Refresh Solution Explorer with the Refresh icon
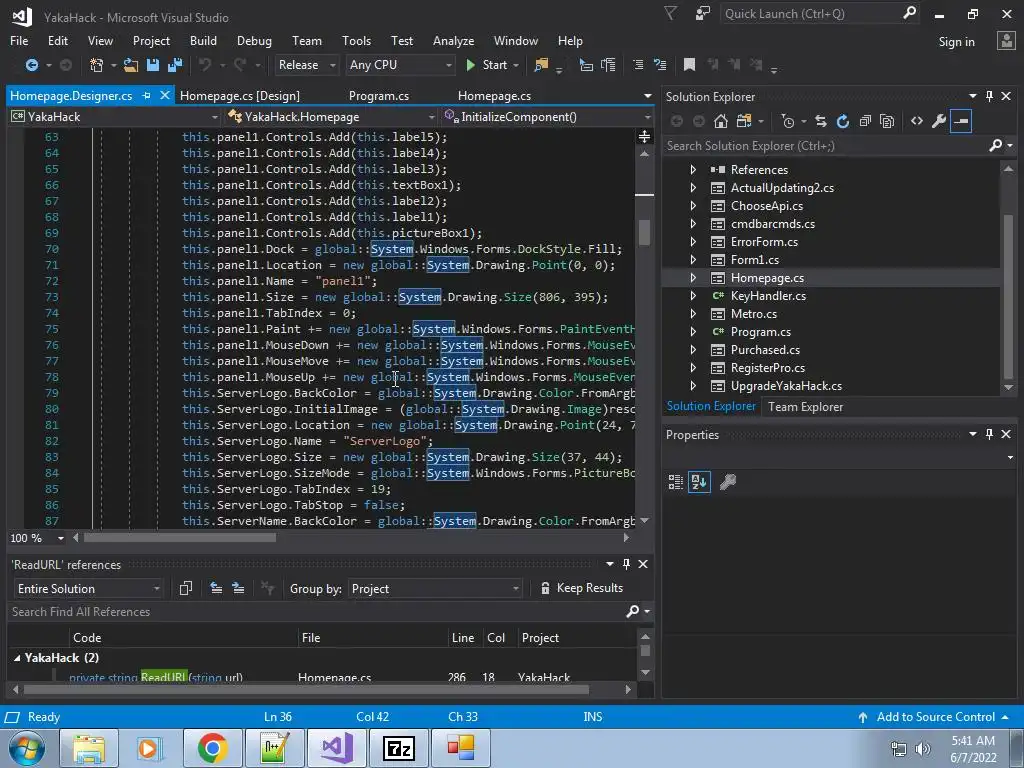Screen dimensions: 1024x768 pyautogui.click(x=842, y=121)
